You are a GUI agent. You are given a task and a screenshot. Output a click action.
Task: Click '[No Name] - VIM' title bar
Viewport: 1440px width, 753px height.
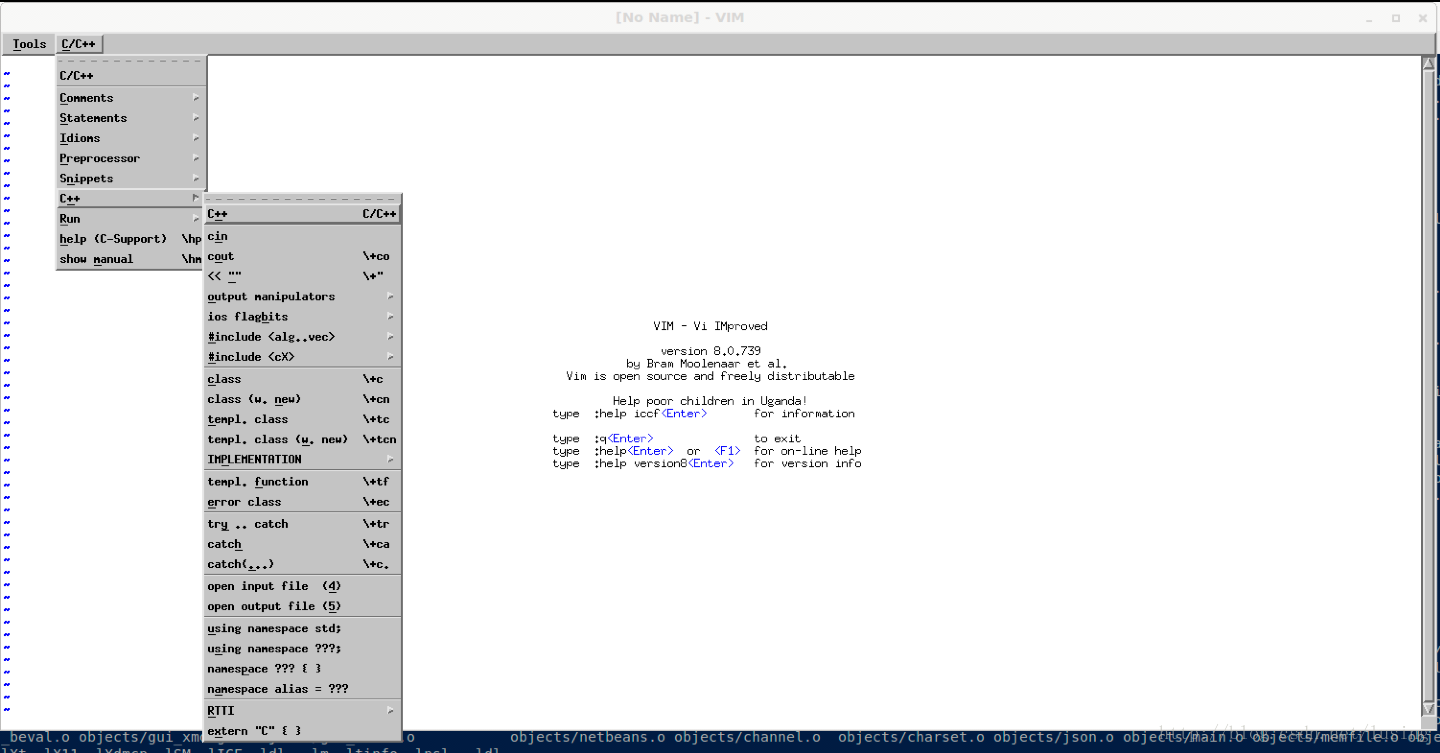680,17
